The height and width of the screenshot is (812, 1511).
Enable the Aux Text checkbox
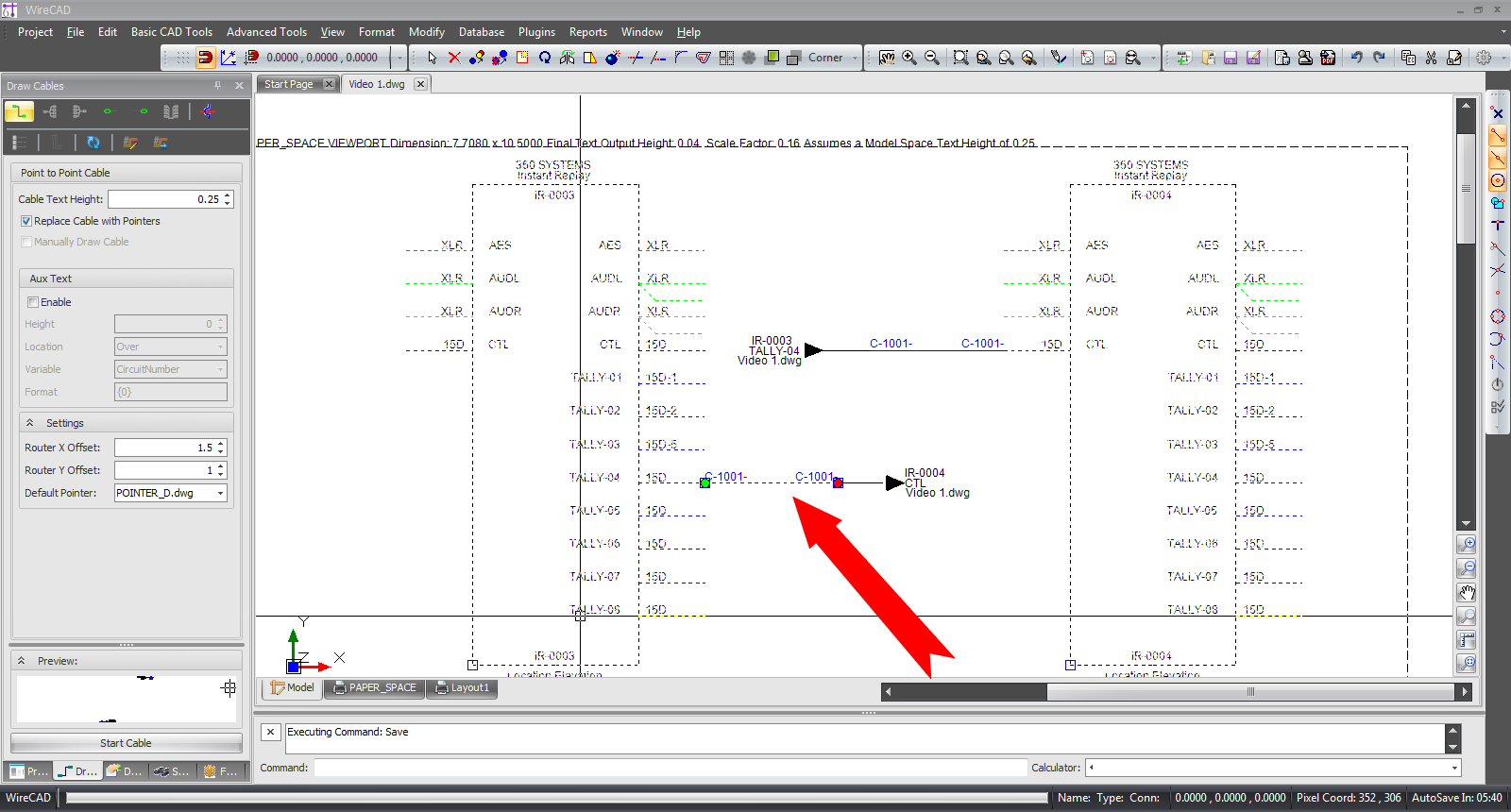(33, 302)
